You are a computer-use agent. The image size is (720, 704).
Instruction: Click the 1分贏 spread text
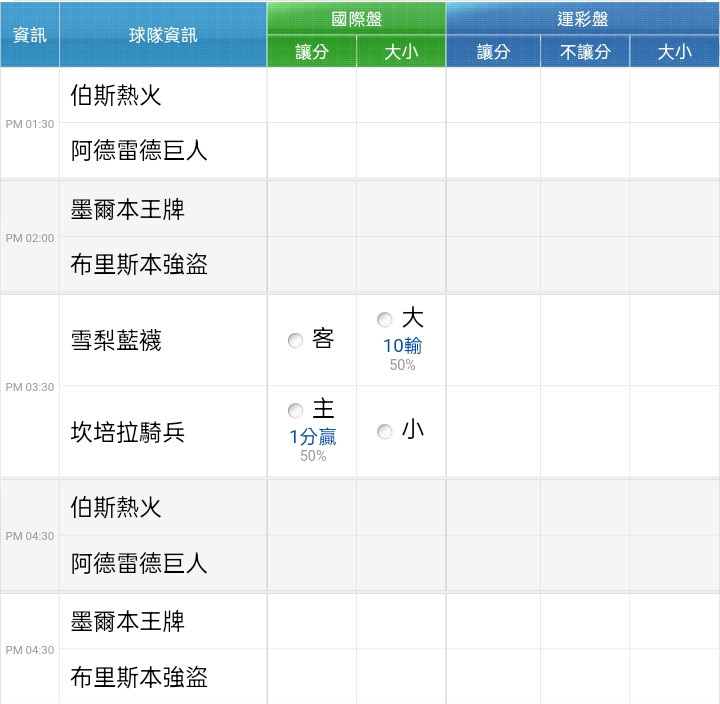pos(313,437)
